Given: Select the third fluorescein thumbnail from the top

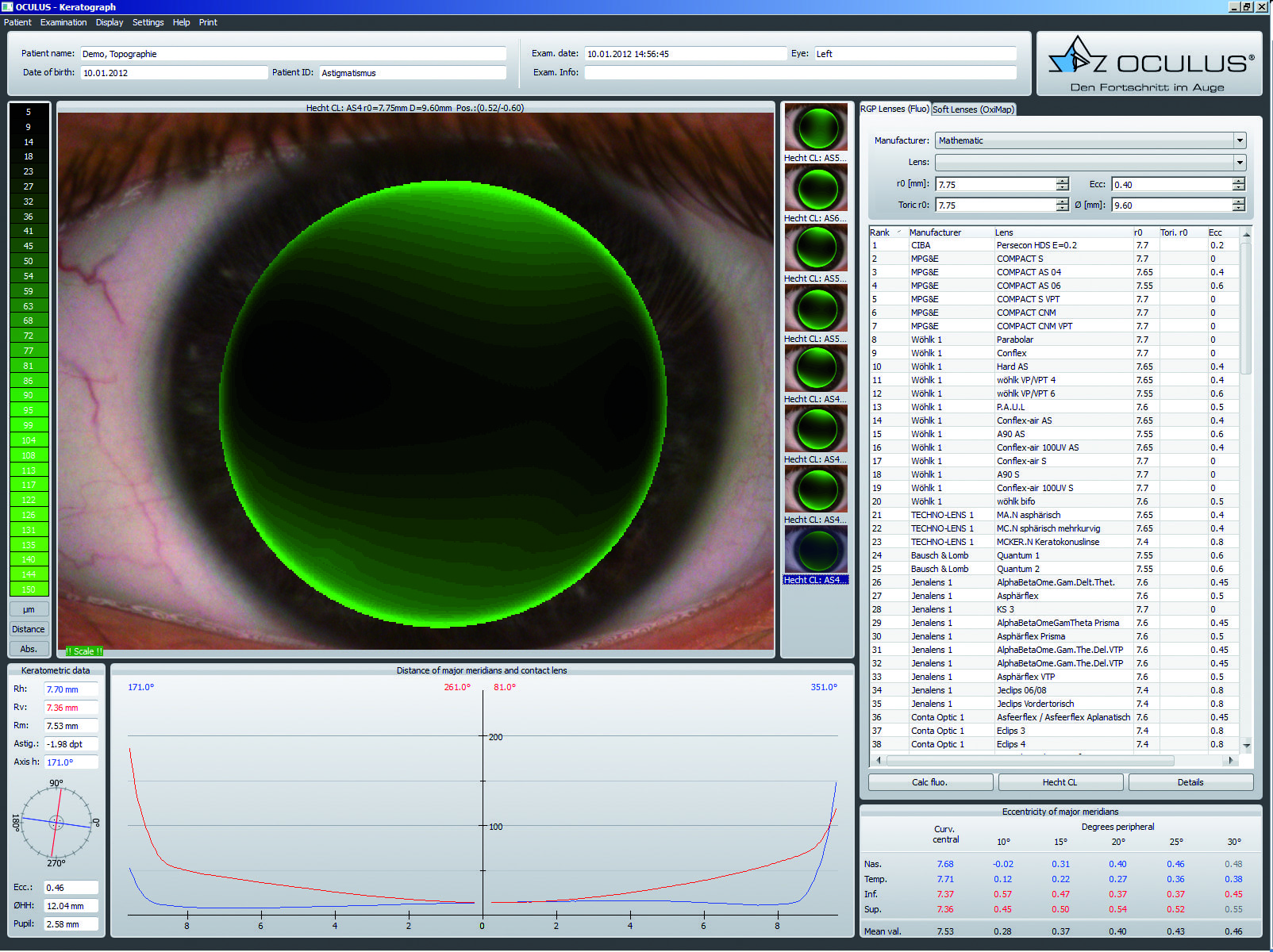Looking at the screenshot, I should tap(816, 248).
